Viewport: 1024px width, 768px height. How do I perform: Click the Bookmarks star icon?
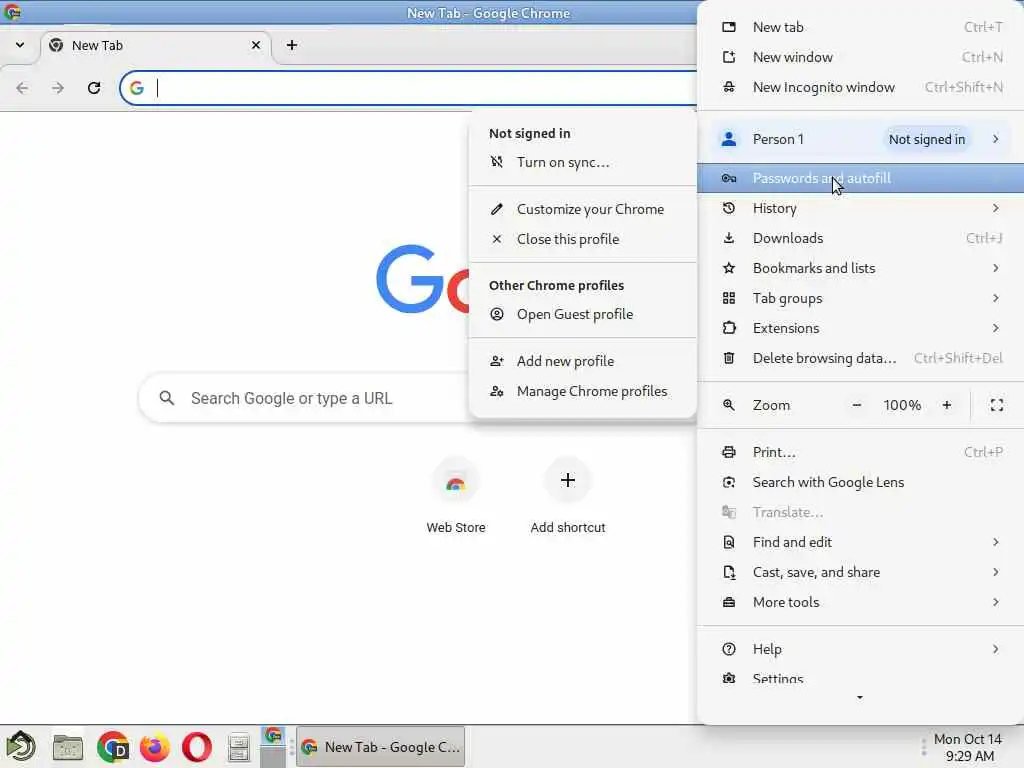(729, 268)
